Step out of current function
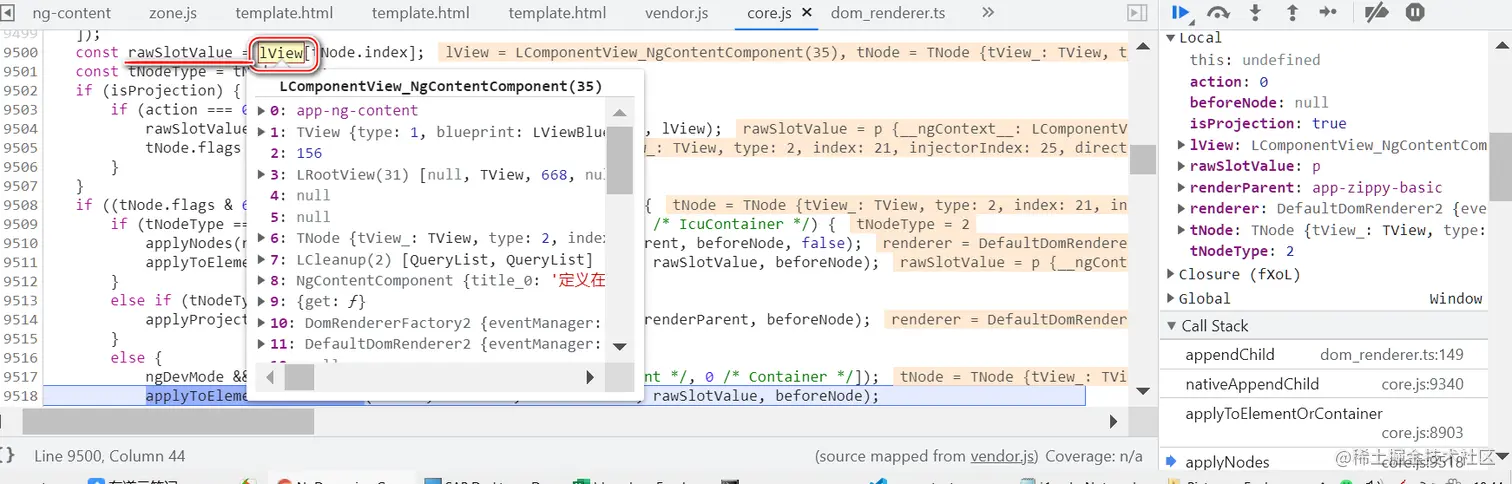The height and width of the screenshot is (484, 1512). coord(1292,13)
